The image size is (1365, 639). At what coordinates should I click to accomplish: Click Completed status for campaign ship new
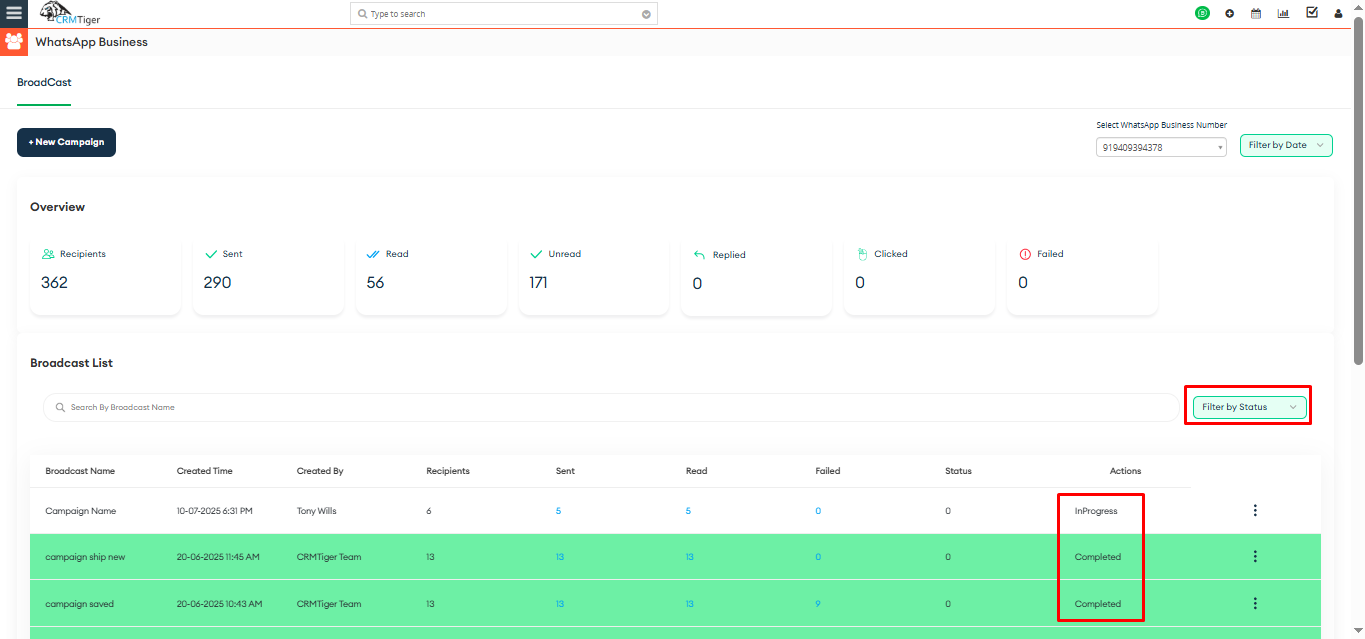coord(1098,557)
